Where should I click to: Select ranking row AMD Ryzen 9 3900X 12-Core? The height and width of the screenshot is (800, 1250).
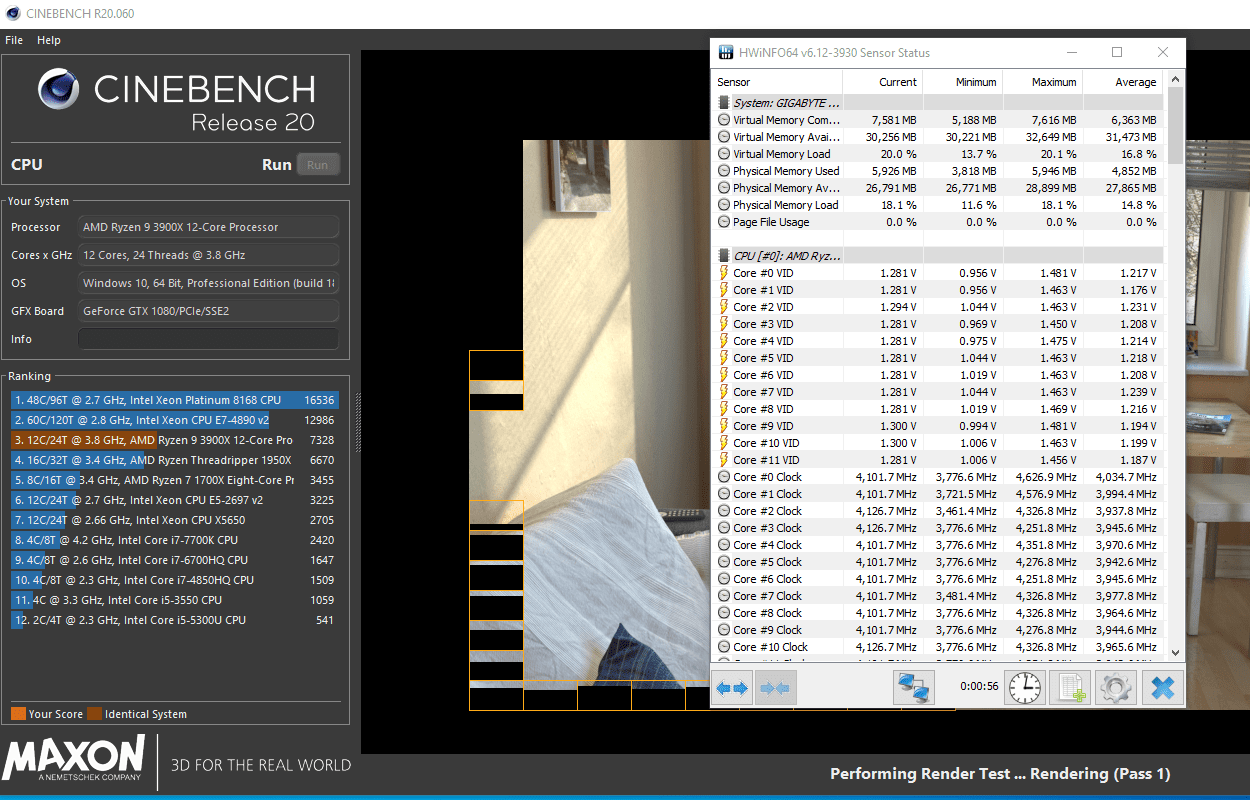pyautogui.click(x=175, y=440)
